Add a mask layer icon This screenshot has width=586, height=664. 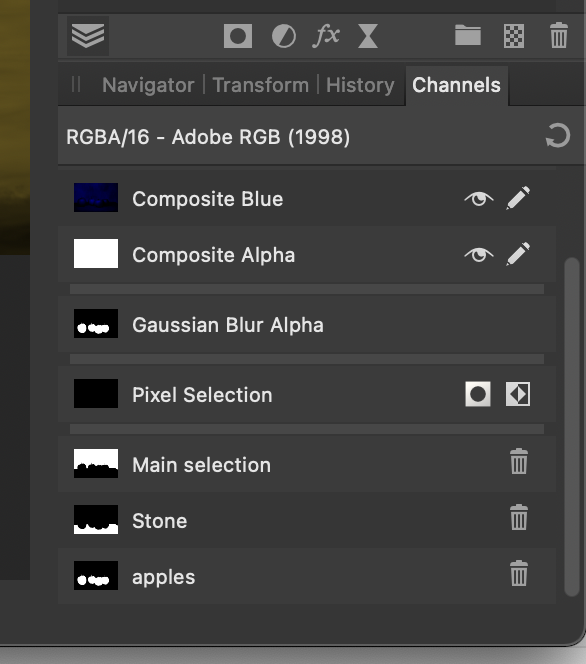[238, 36]
